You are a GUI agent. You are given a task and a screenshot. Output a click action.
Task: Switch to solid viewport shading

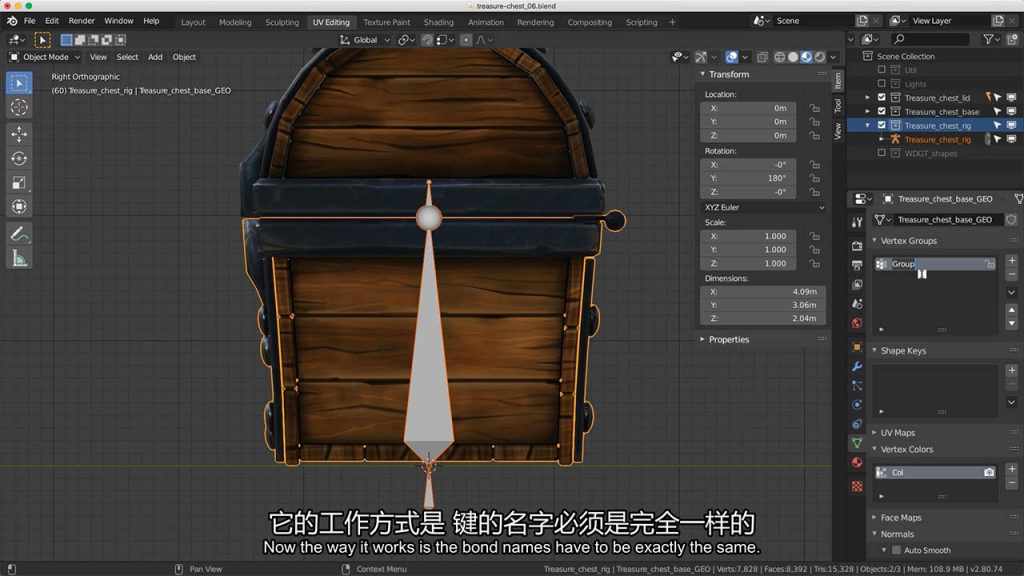tap(793, 57)
